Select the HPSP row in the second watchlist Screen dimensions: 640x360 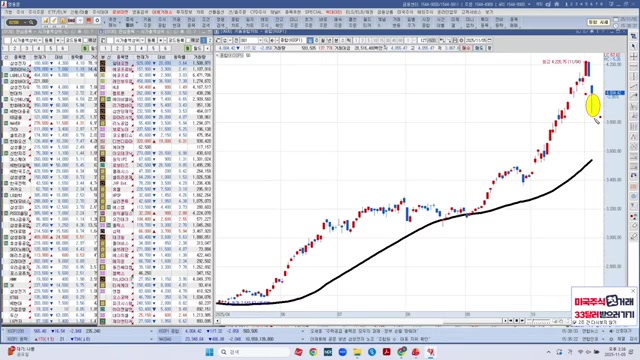pyautogui.click(x=157, y=195)
